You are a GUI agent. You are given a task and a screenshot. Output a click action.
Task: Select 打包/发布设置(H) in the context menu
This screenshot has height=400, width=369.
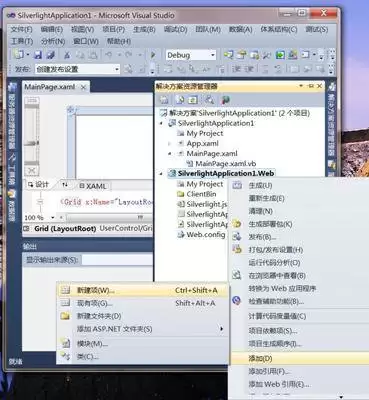pyautogui.click(x=276, y=250)
